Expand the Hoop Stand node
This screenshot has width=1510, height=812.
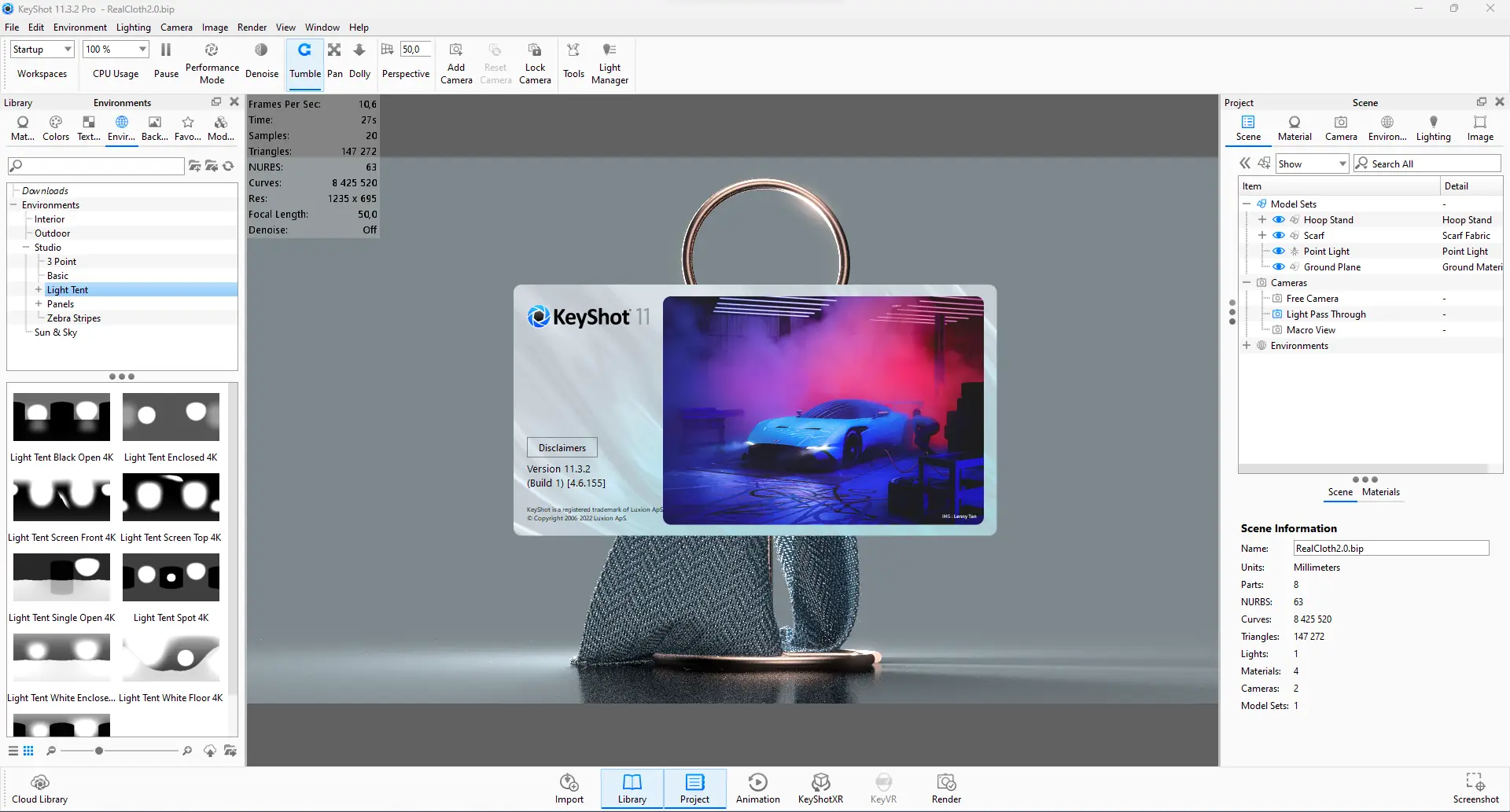point(1262,220)
